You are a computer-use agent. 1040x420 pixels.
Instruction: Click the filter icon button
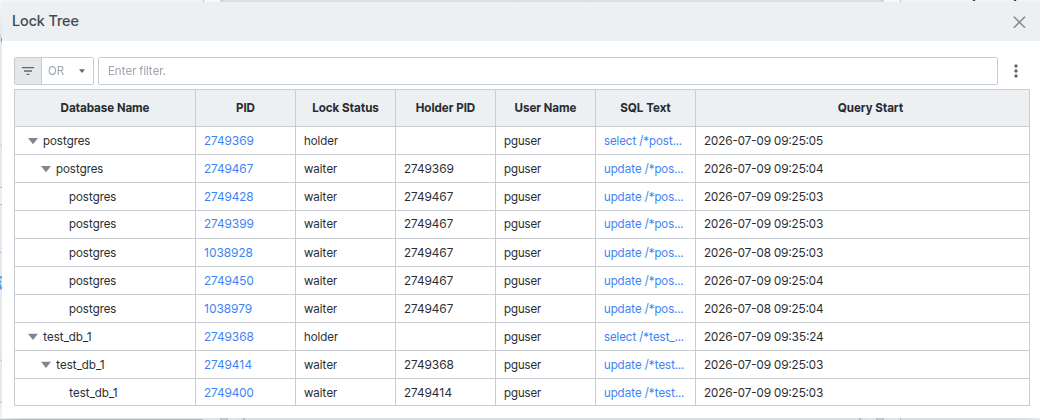(x=28, y=71)
